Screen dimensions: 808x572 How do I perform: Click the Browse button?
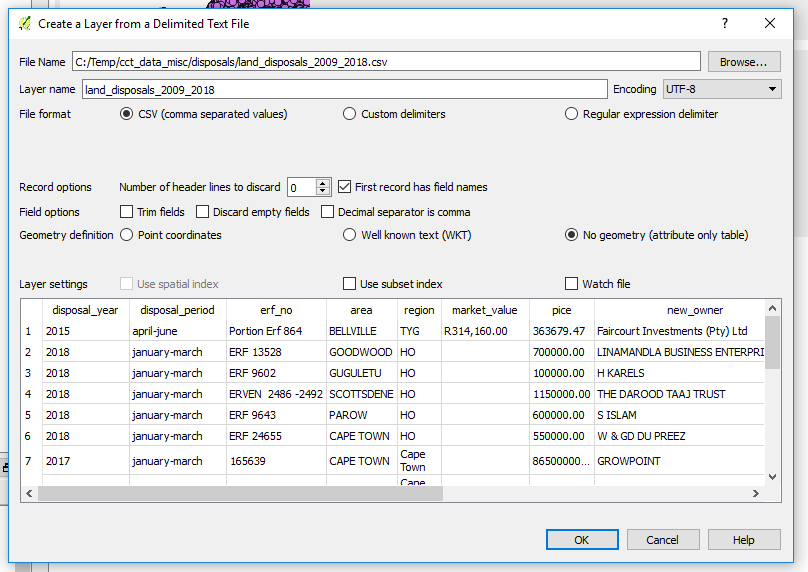point(744,62)
